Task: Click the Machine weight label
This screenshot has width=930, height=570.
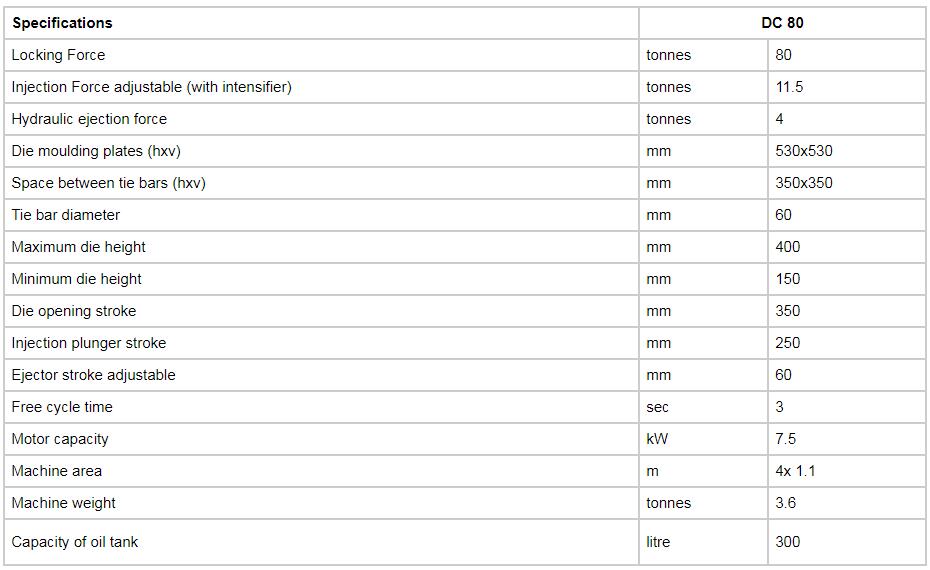Action: [63, 504]
